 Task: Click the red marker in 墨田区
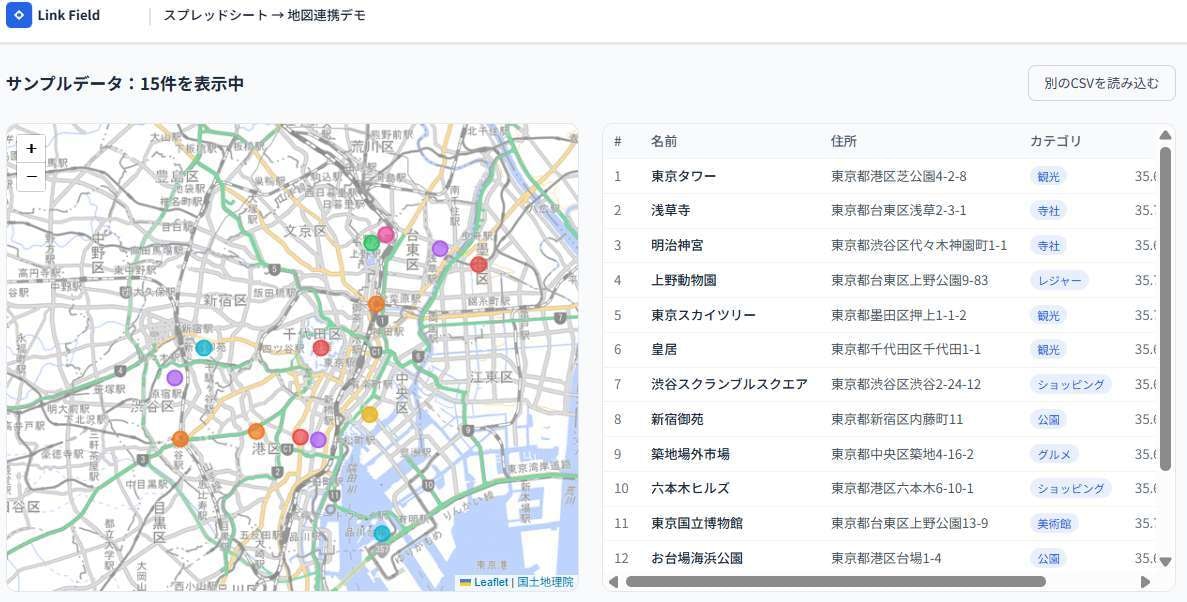click(478, 264)
